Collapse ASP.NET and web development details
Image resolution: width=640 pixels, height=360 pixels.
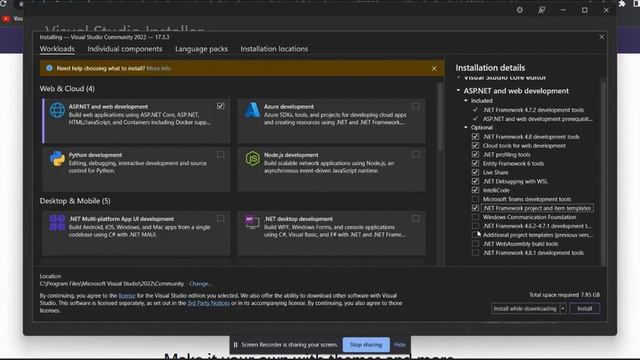click(458, 91)
